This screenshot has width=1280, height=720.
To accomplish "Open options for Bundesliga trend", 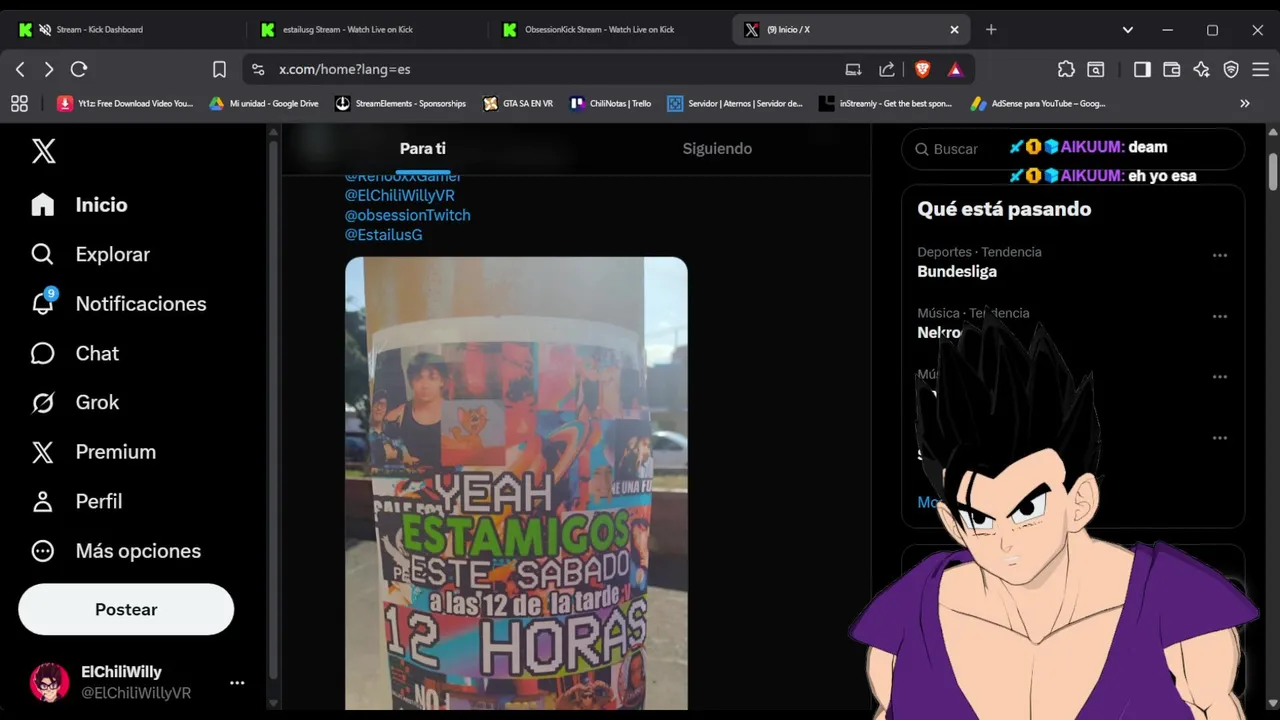I will tap(1220, 255).
